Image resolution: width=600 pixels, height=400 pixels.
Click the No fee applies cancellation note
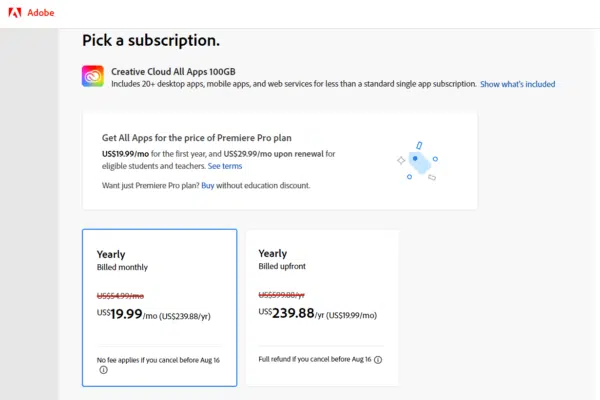158,359
